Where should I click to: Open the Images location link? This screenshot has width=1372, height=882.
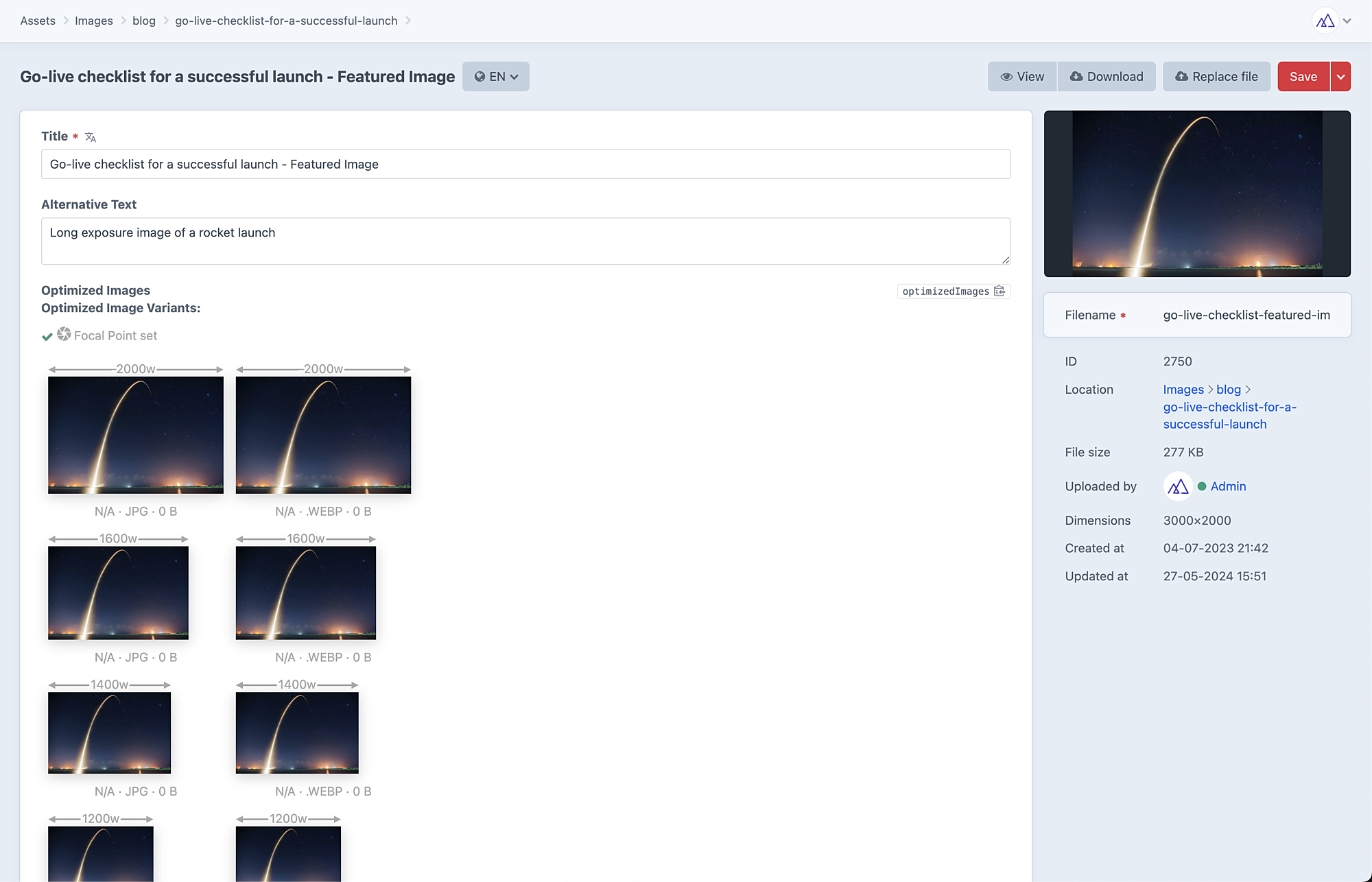(x=1183, y=390)
